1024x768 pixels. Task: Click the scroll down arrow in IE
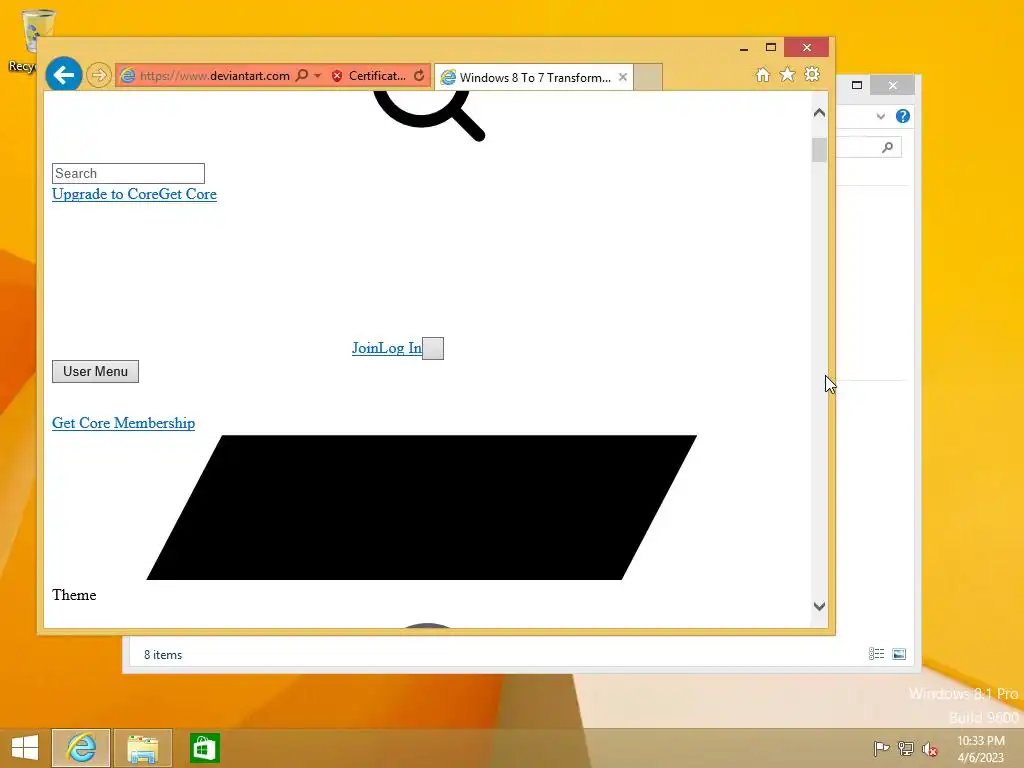coord(820,607)
